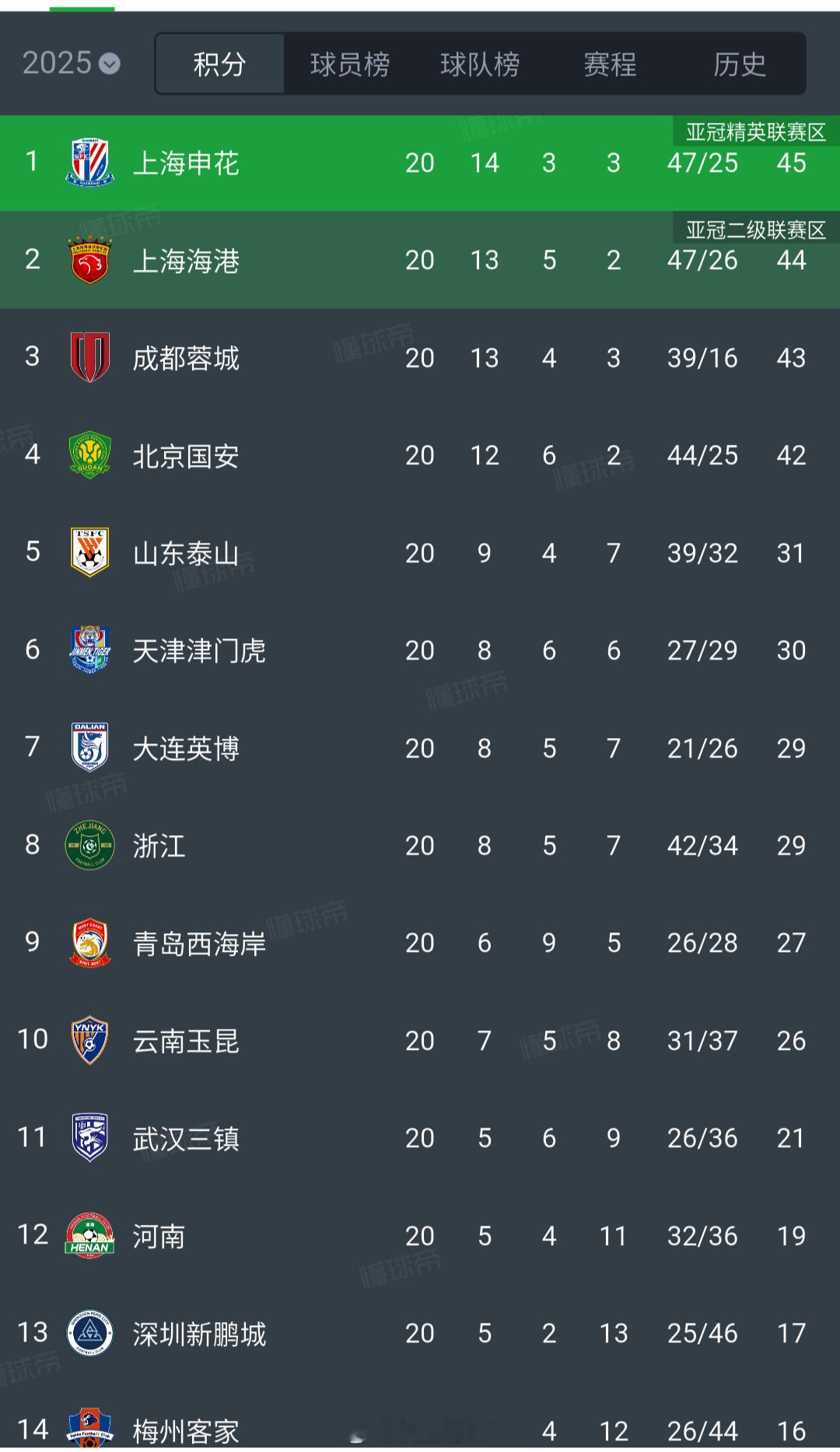Tap the 山东泰山 club crest
Image resolution: width=840 pixels, height=1452 pixels.
click(89, 552)
